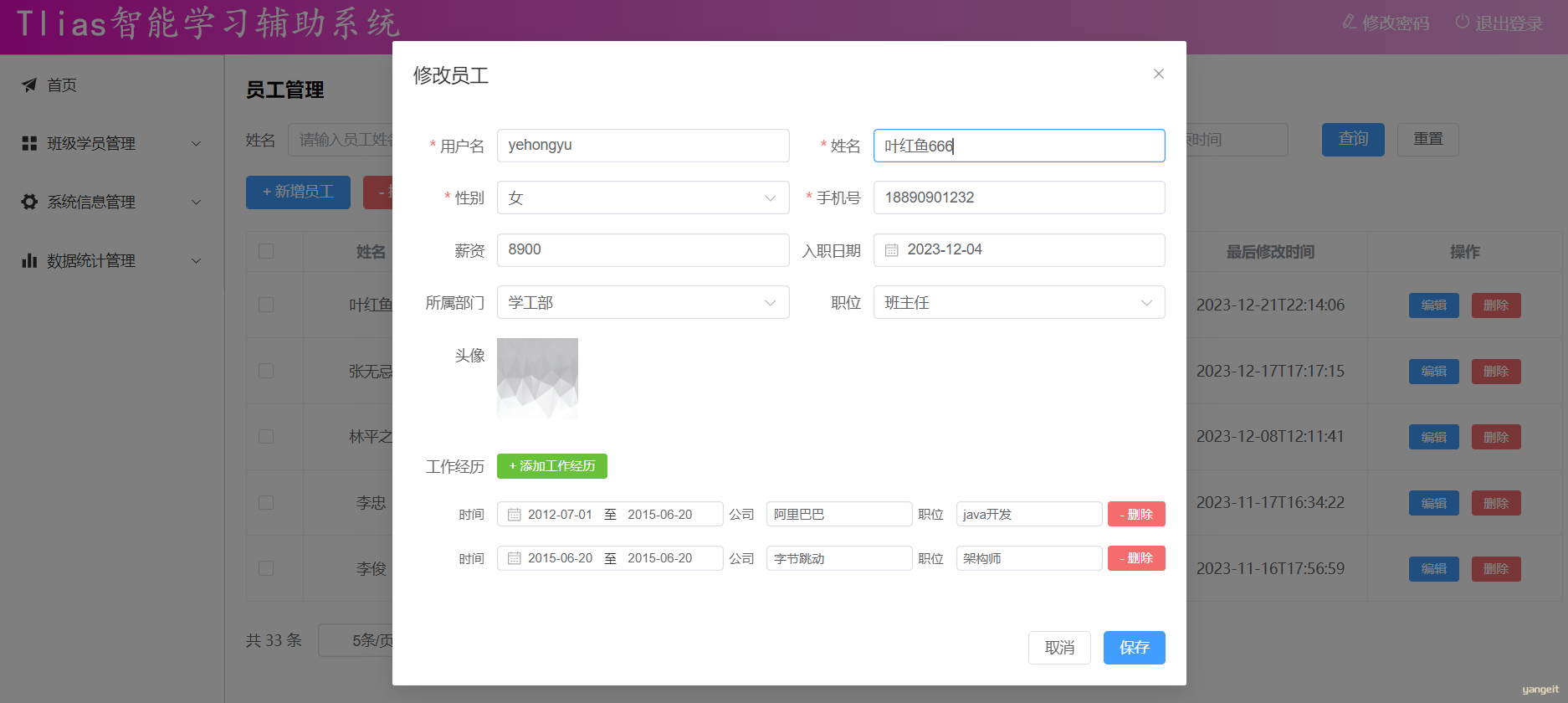Click calendar icon in 阿里巴巴 experience row
1568x703 pixels.
pyautogui.click(x=515, y=515)
